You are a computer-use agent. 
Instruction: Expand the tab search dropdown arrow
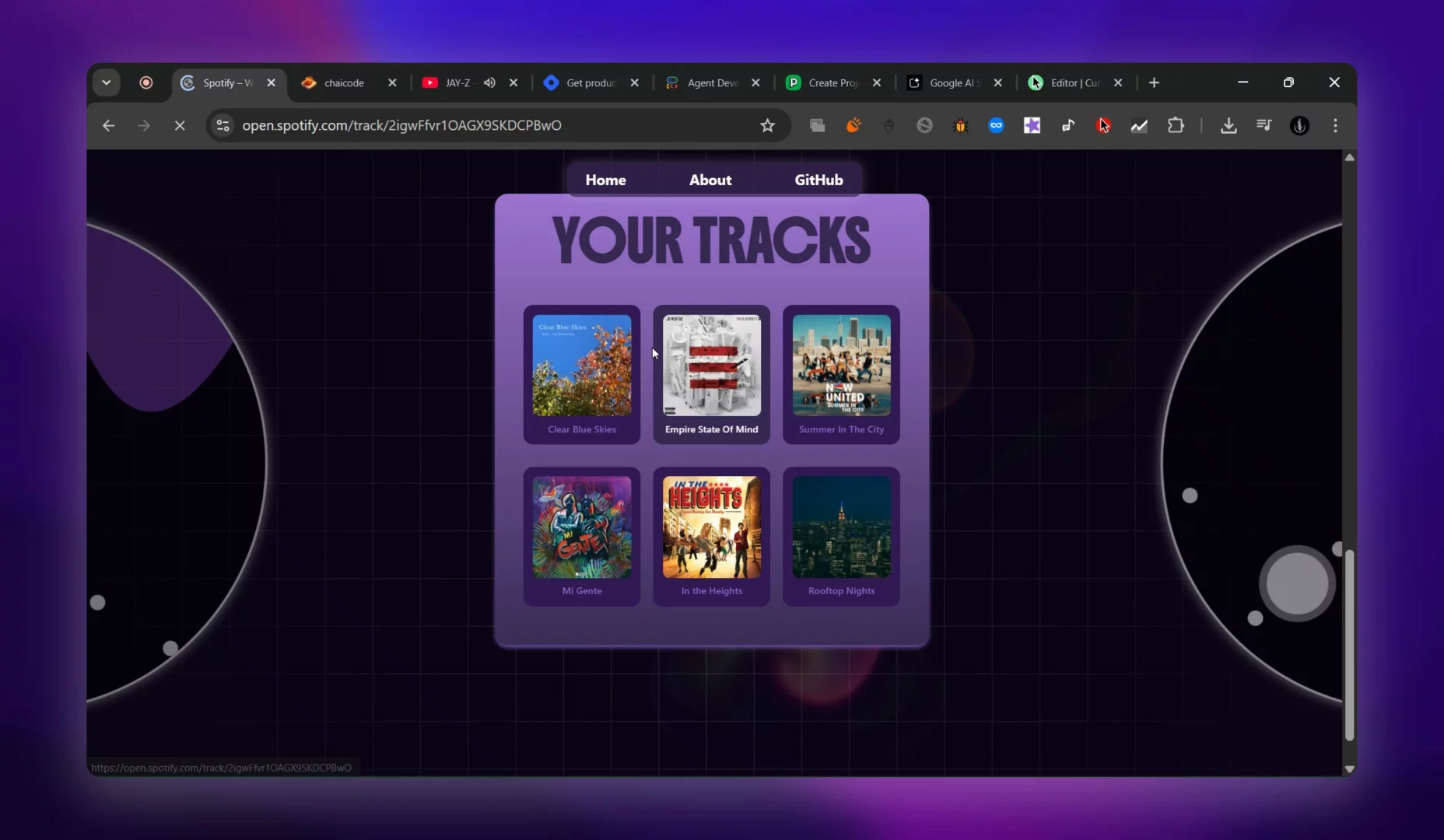pyautogui.click(x=107, y=82)
